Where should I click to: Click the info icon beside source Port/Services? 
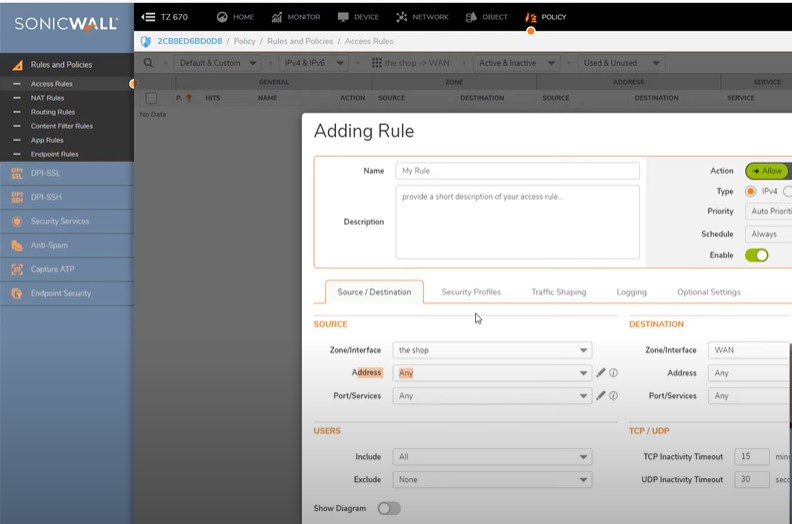613,396
